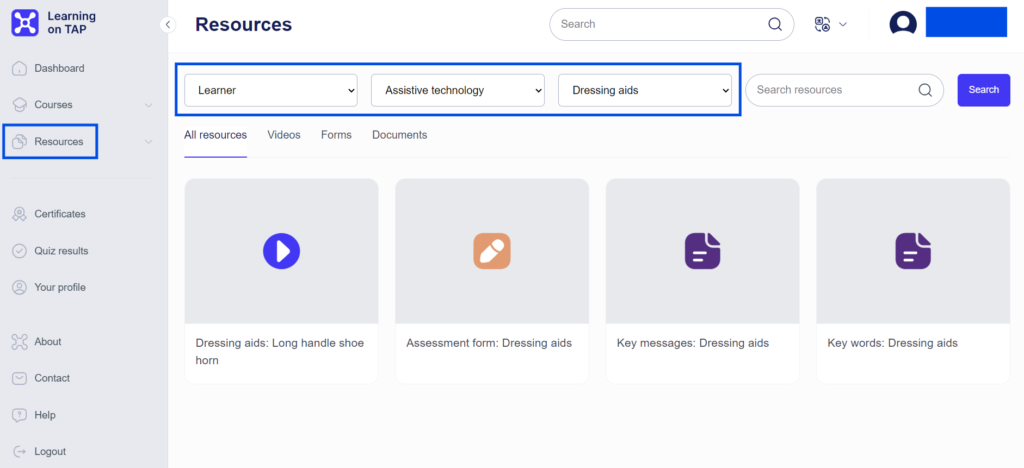
Task: Switch to the Documents tab
Action: (x=399, y=135)
